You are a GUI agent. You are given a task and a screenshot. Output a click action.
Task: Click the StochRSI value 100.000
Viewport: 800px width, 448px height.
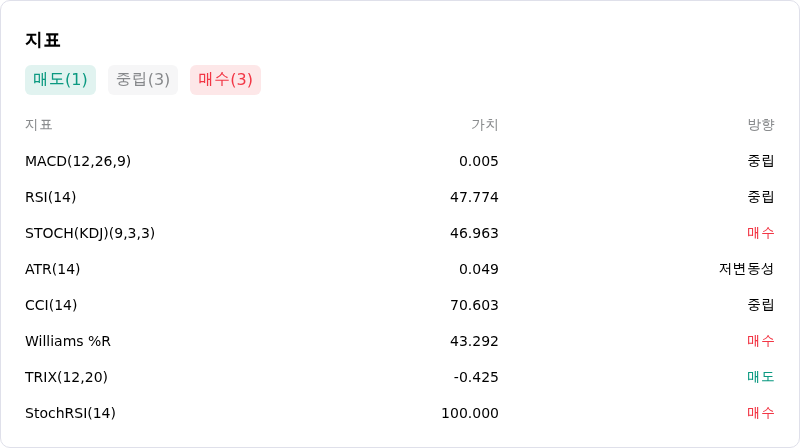coord(470,413)
